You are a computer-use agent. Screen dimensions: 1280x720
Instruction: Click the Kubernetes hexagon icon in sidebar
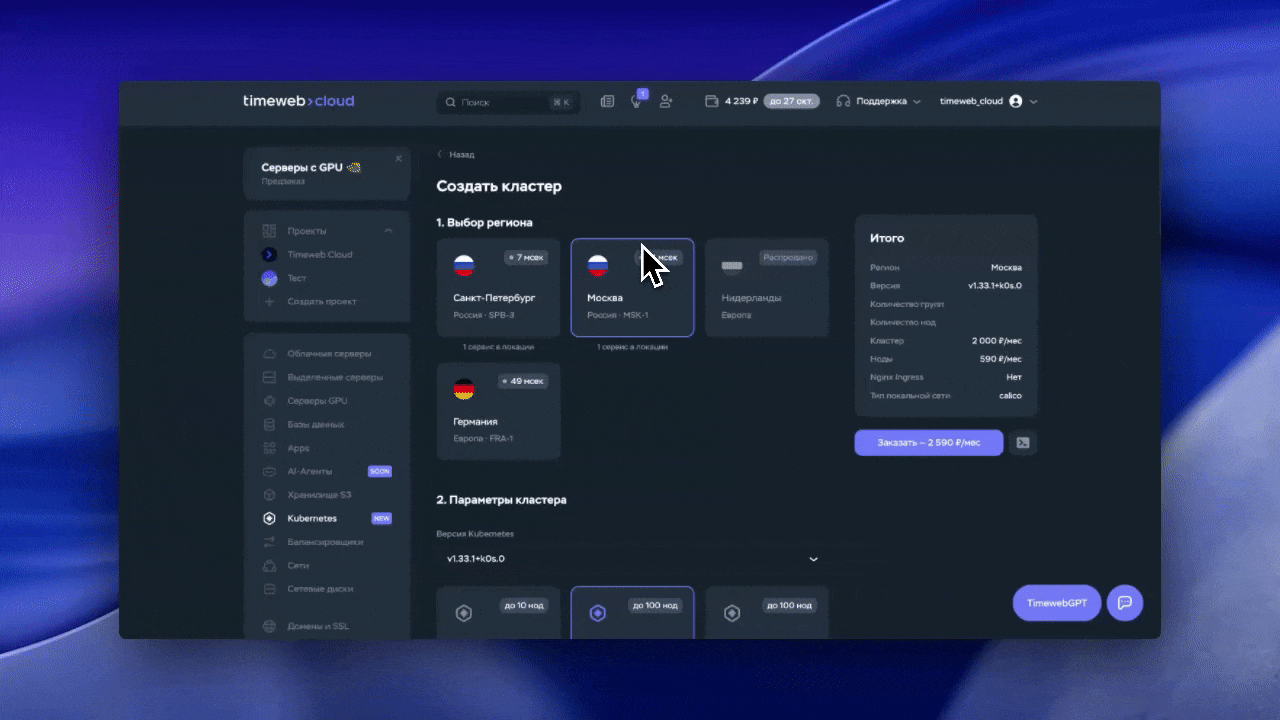tap(269, 518)
